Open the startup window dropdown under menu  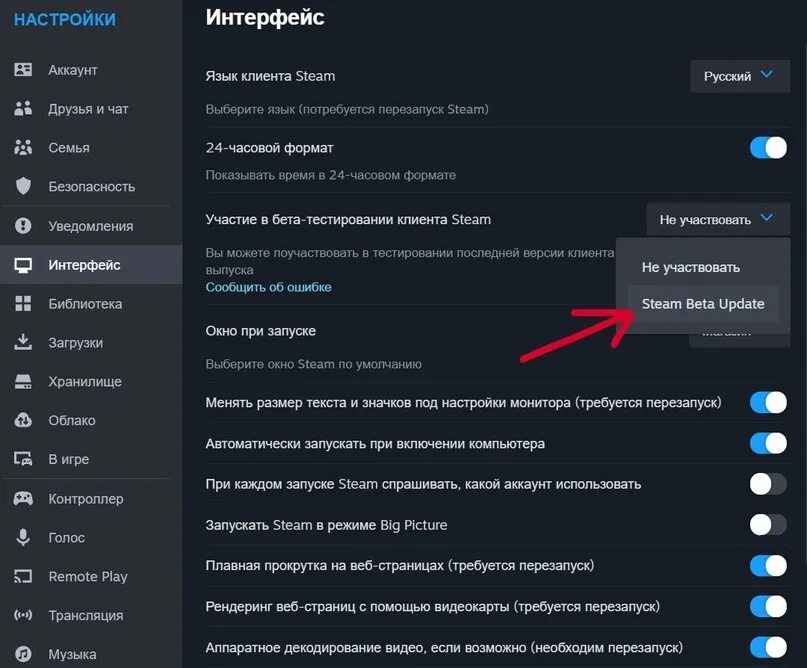pos(740,340)
